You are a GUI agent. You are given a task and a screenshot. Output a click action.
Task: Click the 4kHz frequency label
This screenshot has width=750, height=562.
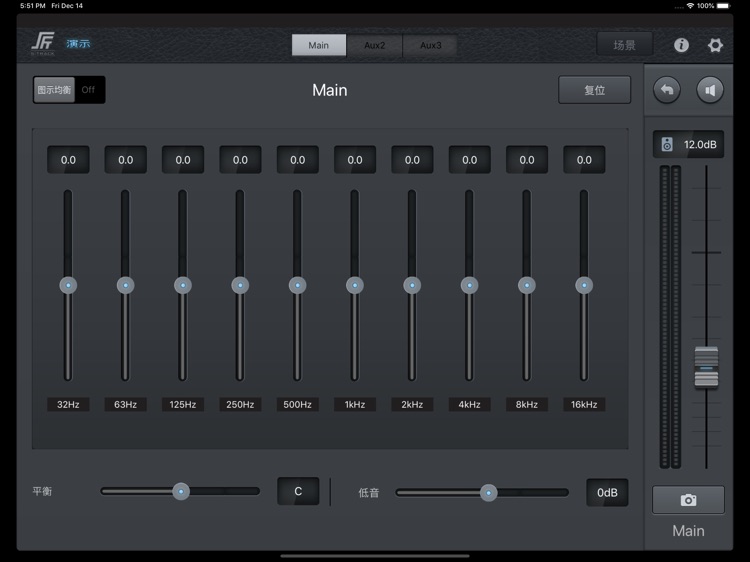pos(469,404)
